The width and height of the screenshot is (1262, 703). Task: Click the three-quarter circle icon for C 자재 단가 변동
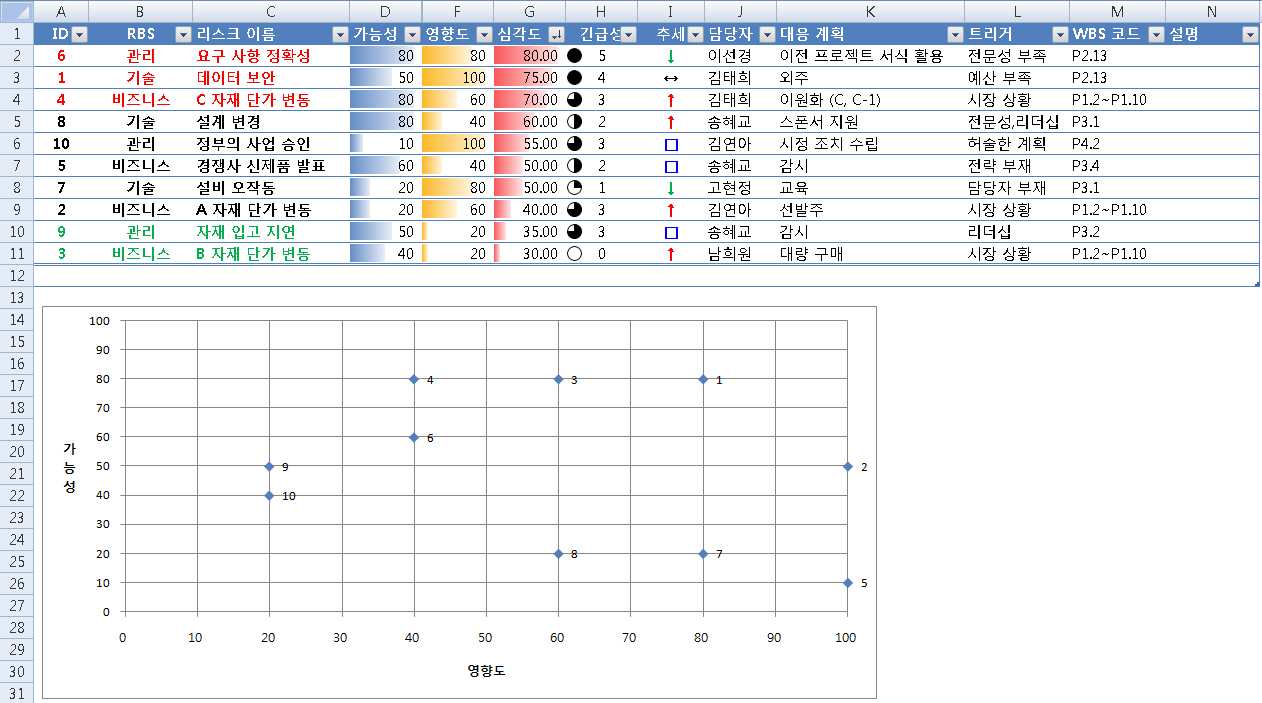tap(574, 100)
